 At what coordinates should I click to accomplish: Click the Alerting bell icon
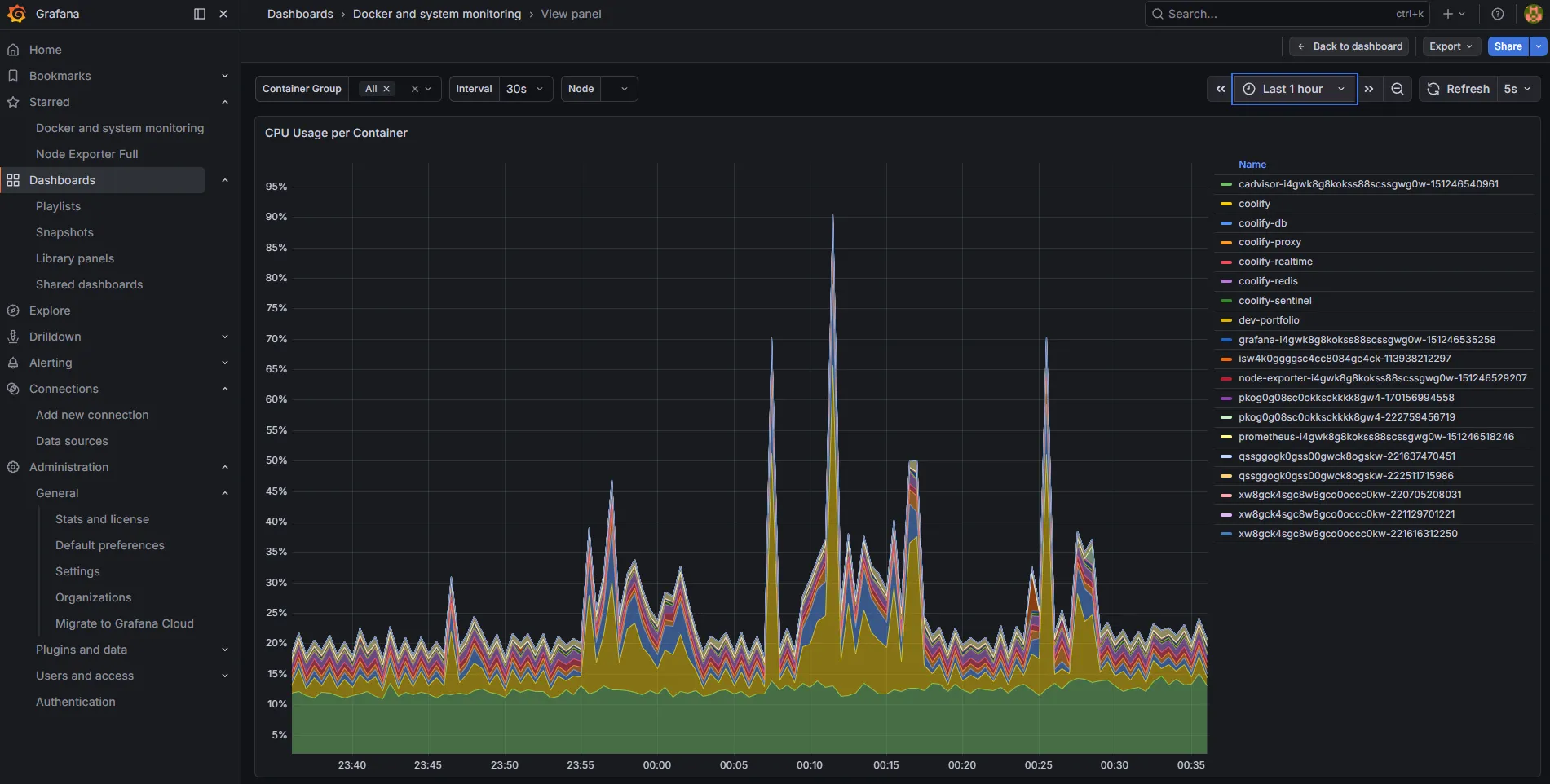tap(13, 363)
